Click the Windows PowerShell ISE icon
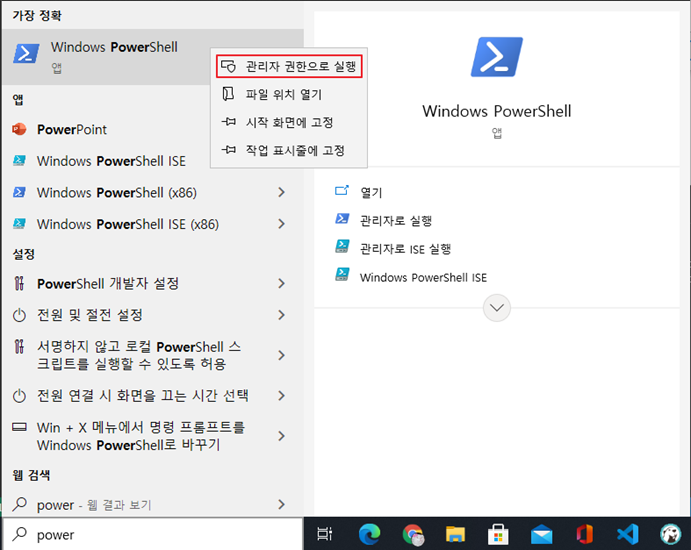This screenshot has width=691, height=550. pyautogui.click(x=19, y=160)
